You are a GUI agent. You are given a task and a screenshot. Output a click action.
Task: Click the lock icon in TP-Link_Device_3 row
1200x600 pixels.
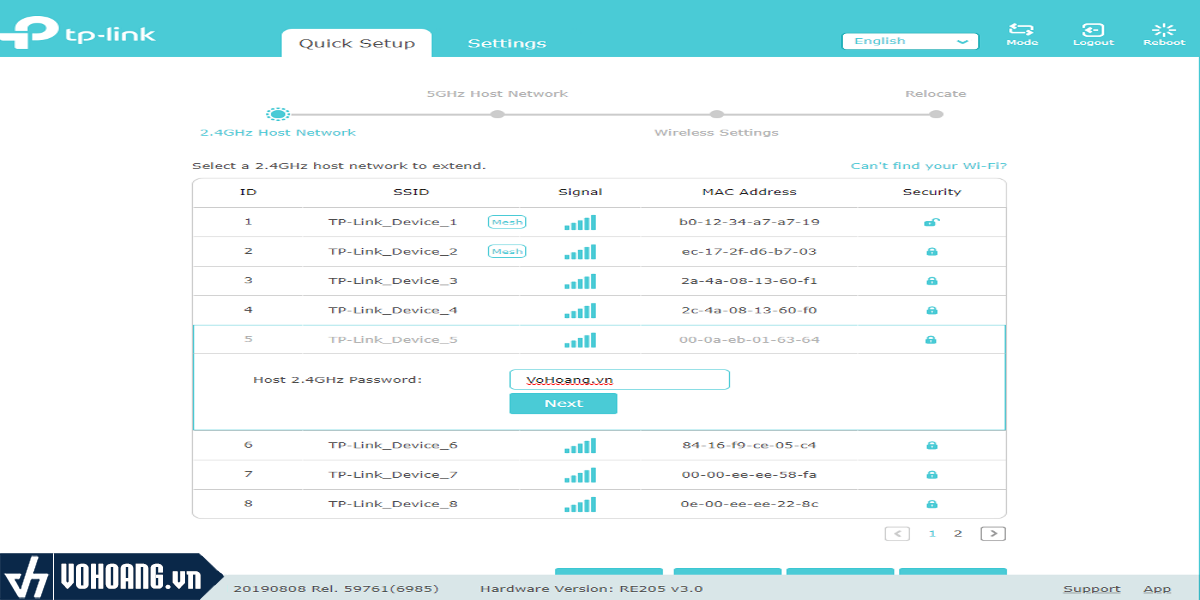tap(931, 281)
